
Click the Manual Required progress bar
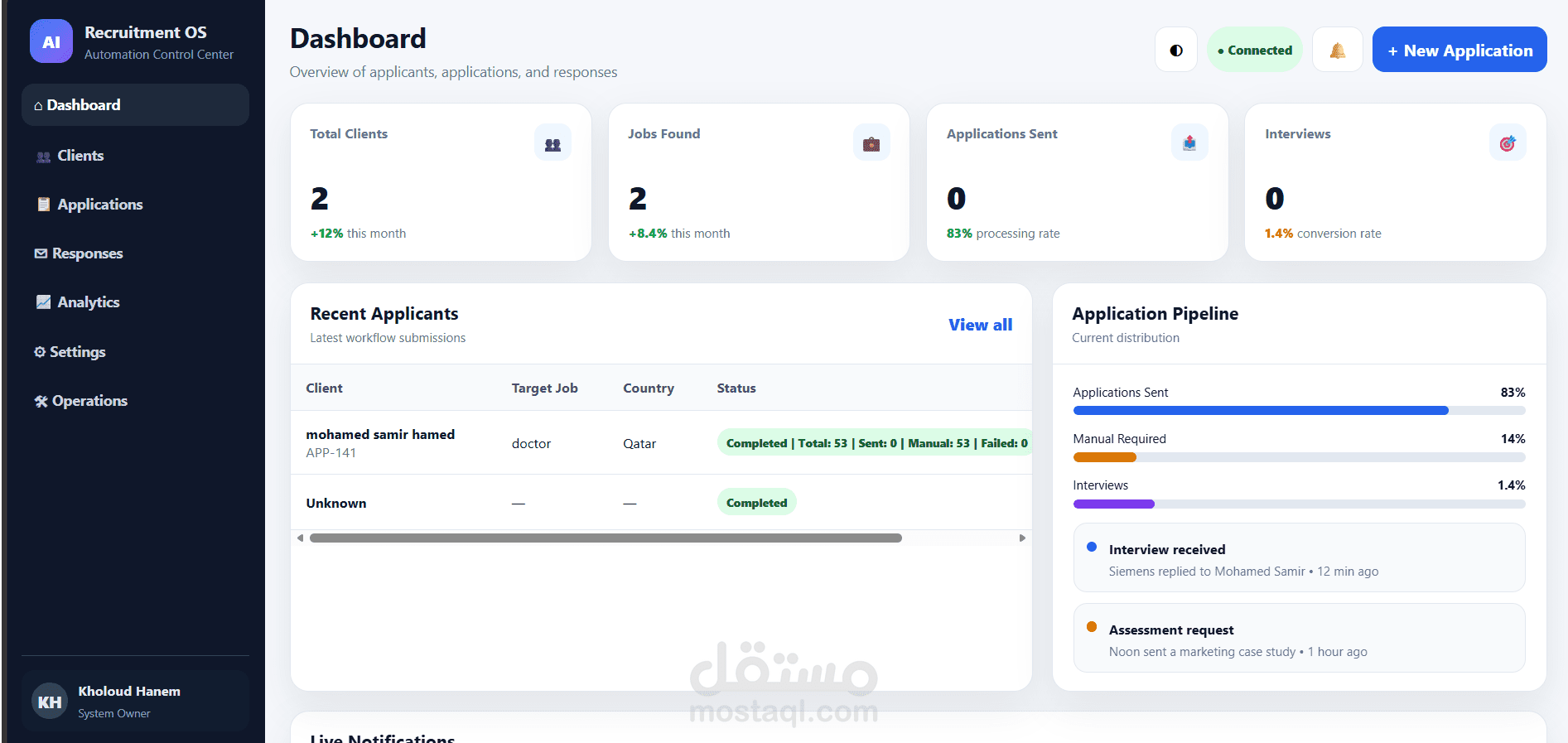click(x=1299, y=457)
